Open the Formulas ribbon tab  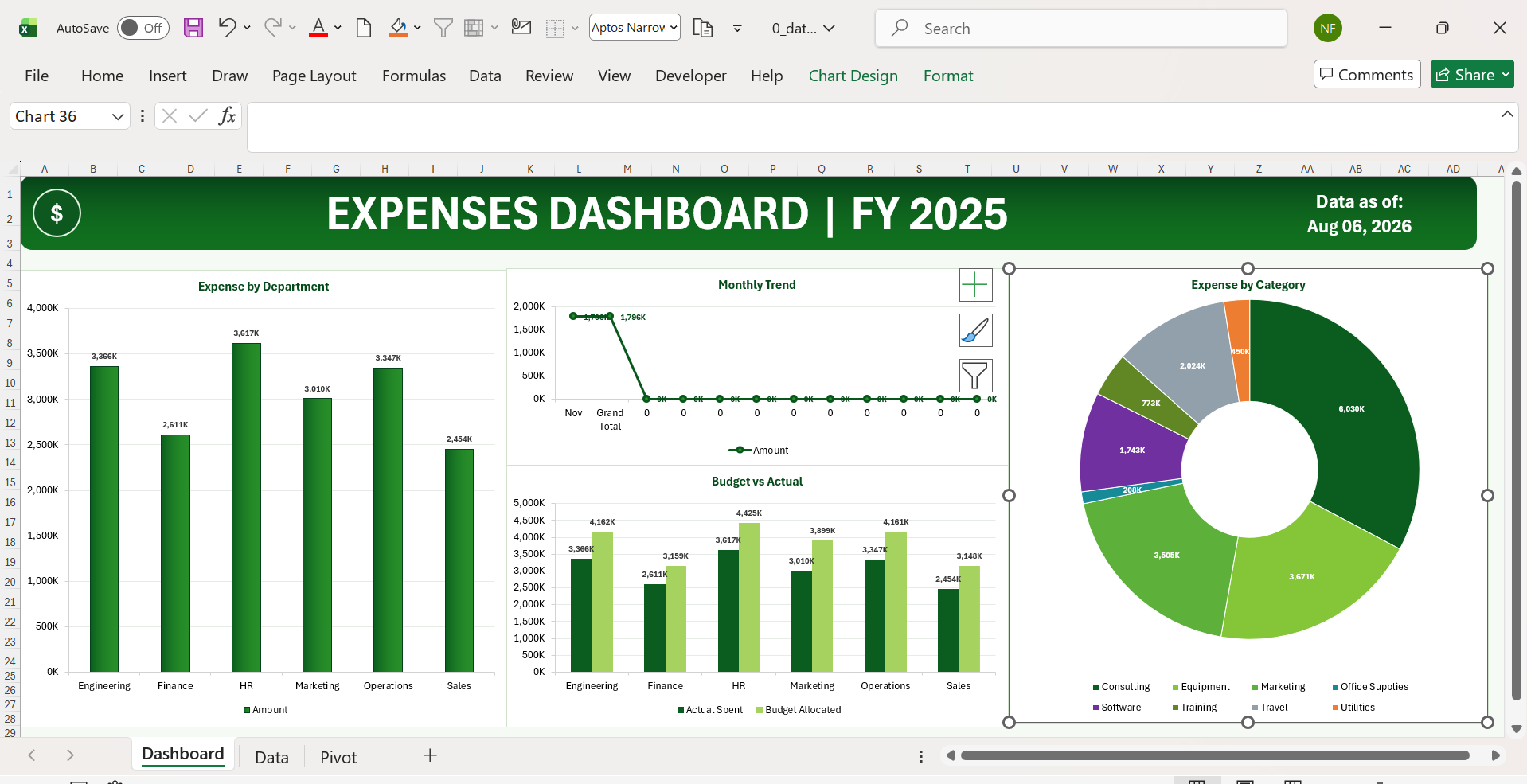coord(414,76)
